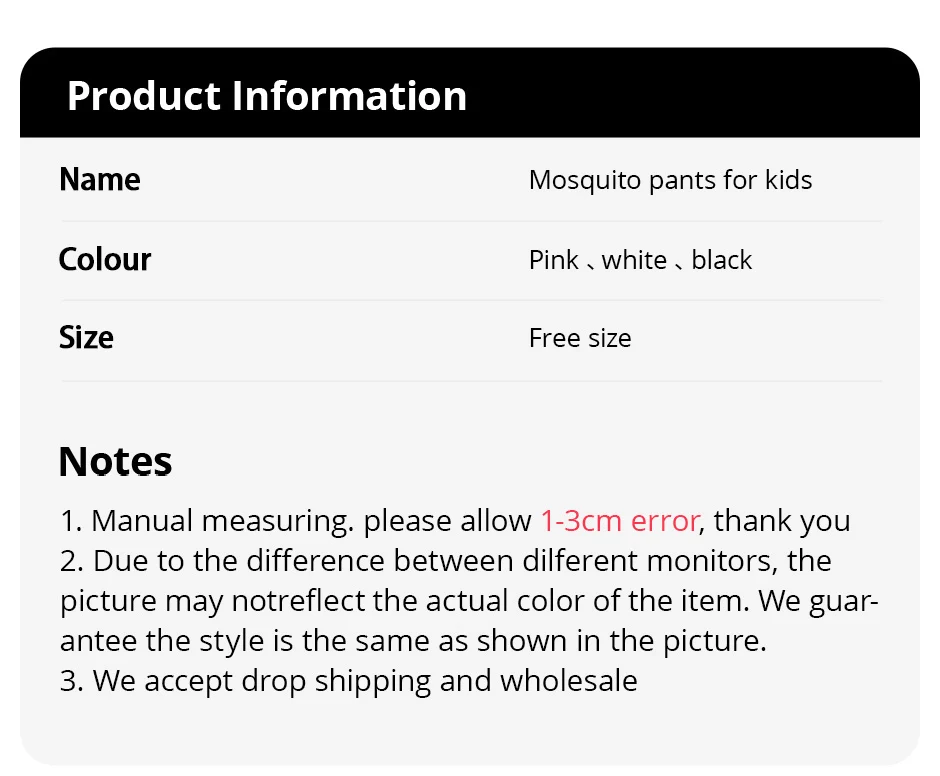Click the Name row label

100,180
